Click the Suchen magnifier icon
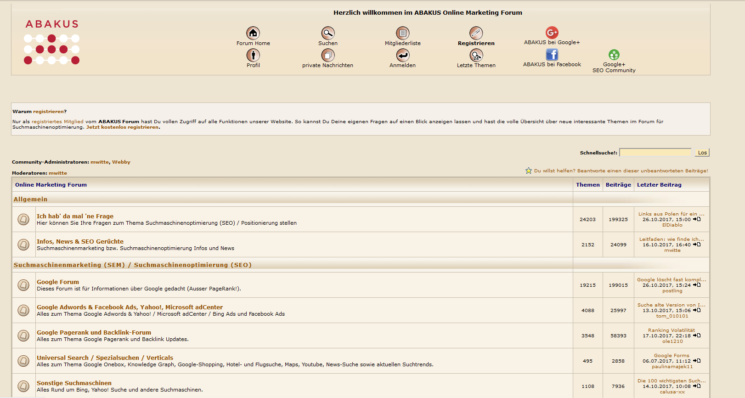The image size is (745, 398). pyautogui.click(x=327, y=33)
